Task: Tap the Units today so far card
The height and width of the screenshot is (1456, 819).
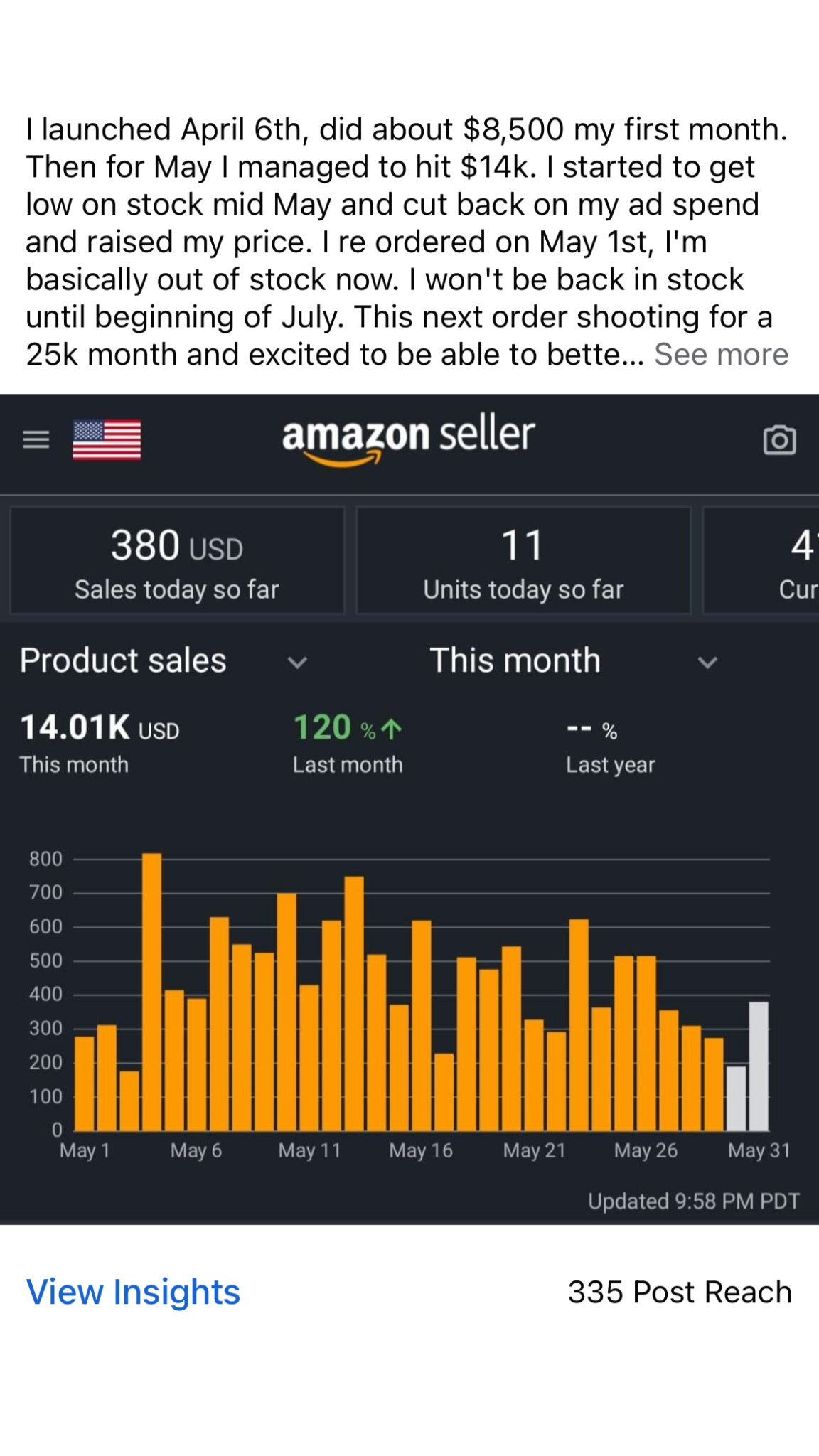Action: 523,560
